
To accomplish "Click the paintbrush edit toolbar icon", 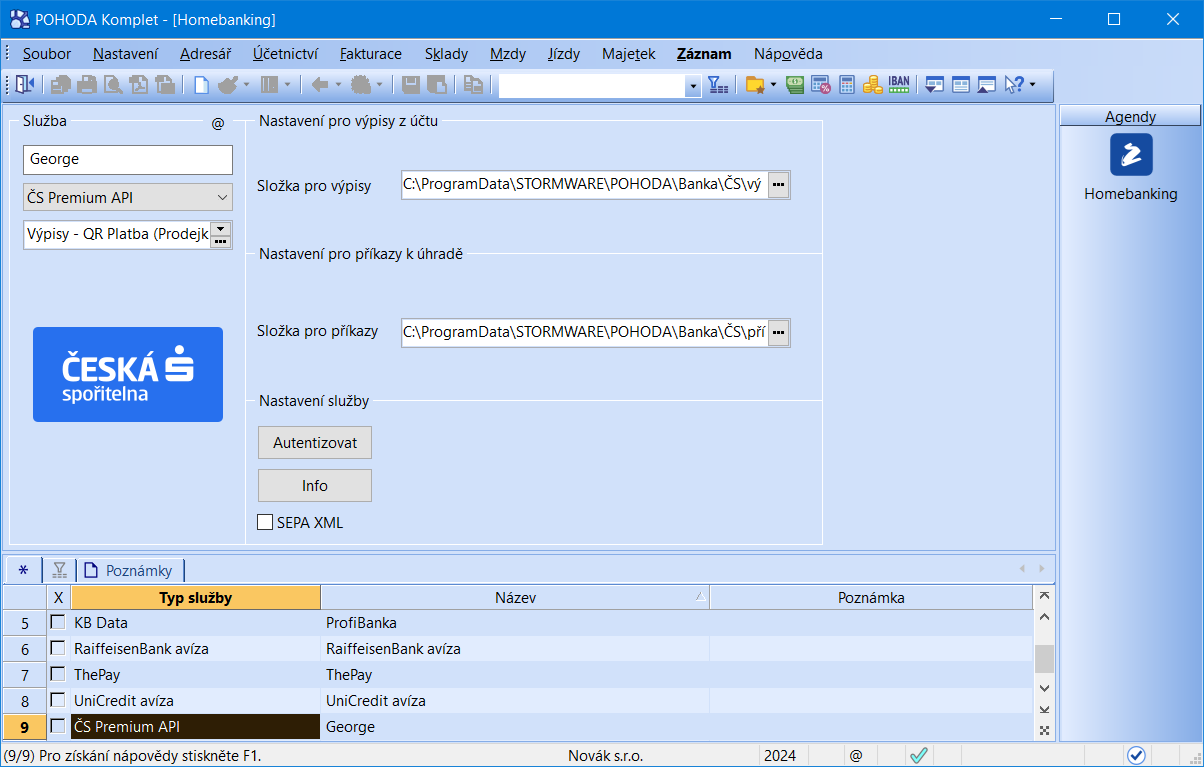I will tap(227, 86).
